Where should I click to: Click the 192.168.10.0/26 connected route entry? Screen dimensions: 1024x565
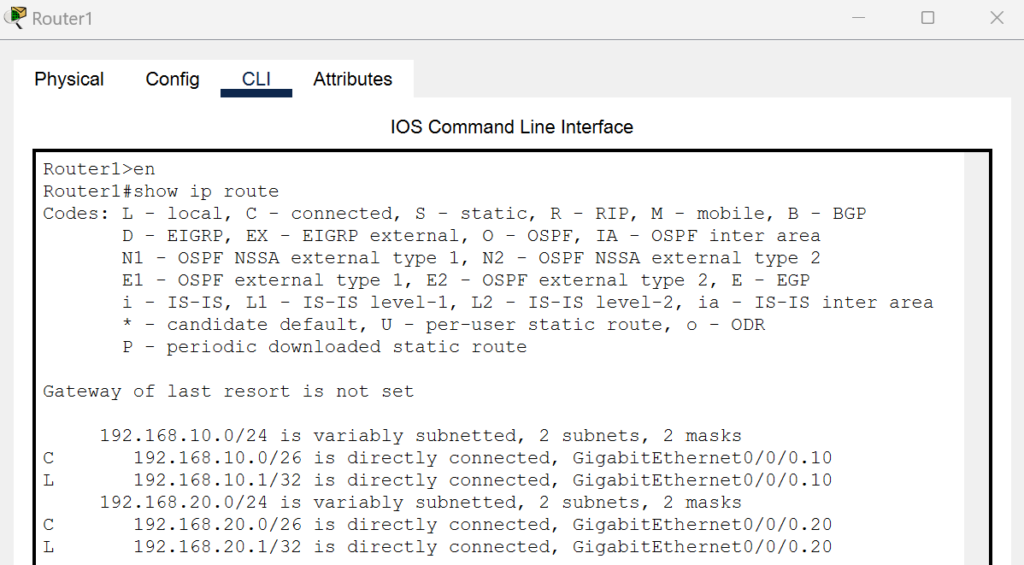(438, 458)
